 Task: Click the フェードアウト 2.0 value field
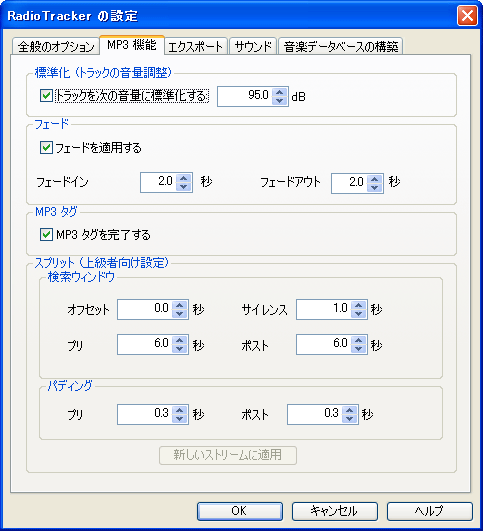[x=350, y=184]
